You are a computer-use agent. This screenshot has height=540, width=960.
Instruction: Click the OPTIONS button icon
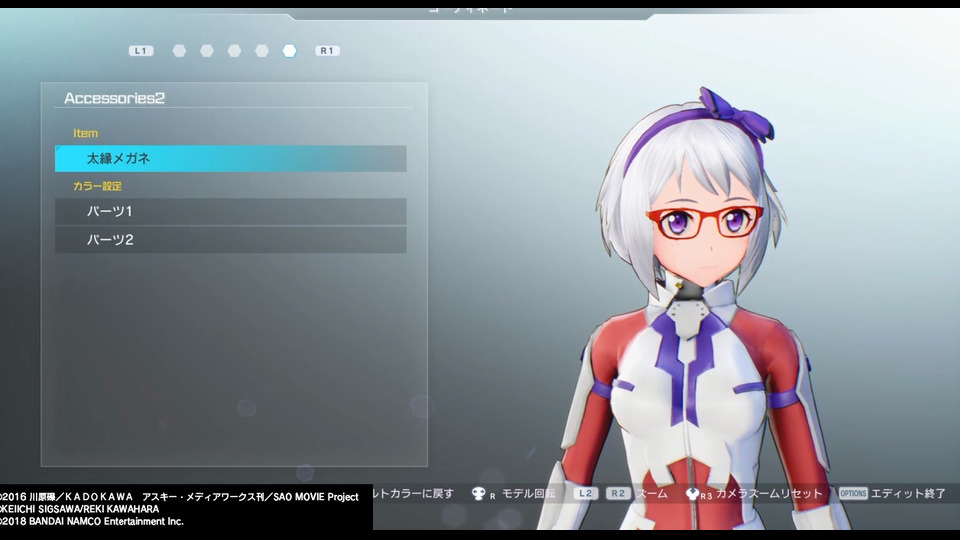point(853,493)
